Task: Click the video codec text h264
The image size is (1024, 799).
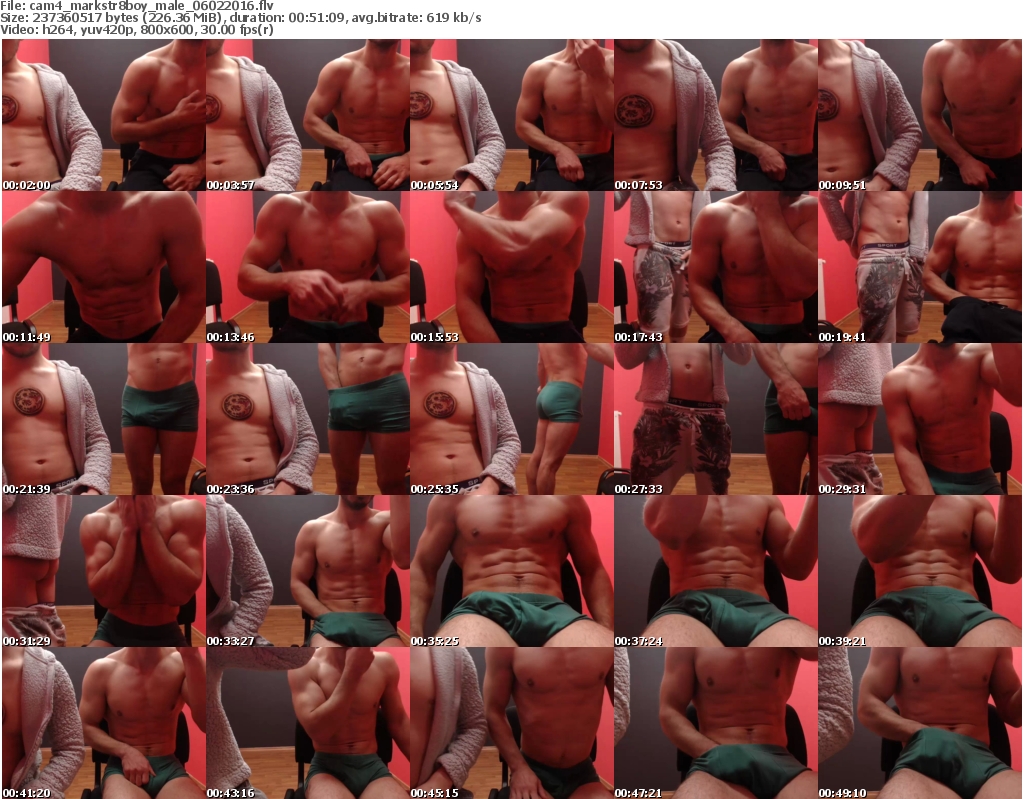Action: tap(56, 29)
